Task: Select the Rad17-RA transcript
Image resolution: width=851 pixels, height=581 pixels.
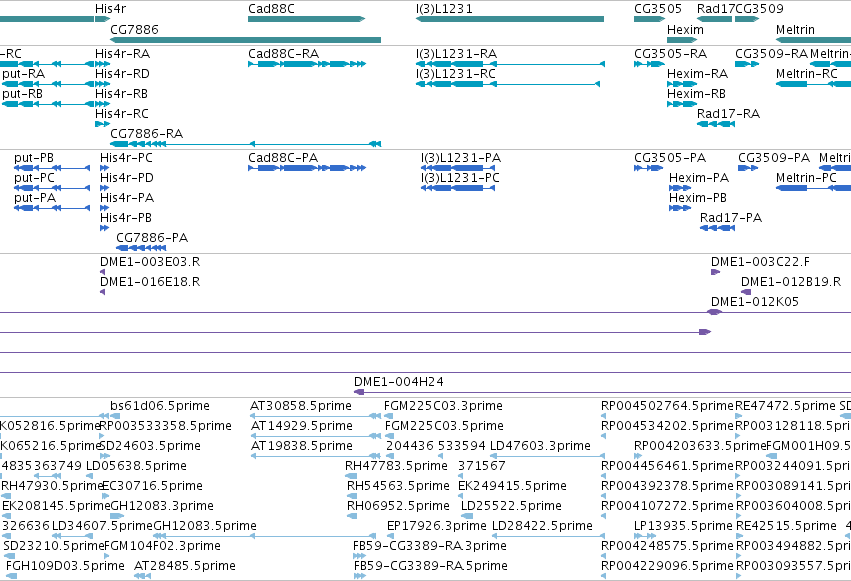Action: point(716,124)
